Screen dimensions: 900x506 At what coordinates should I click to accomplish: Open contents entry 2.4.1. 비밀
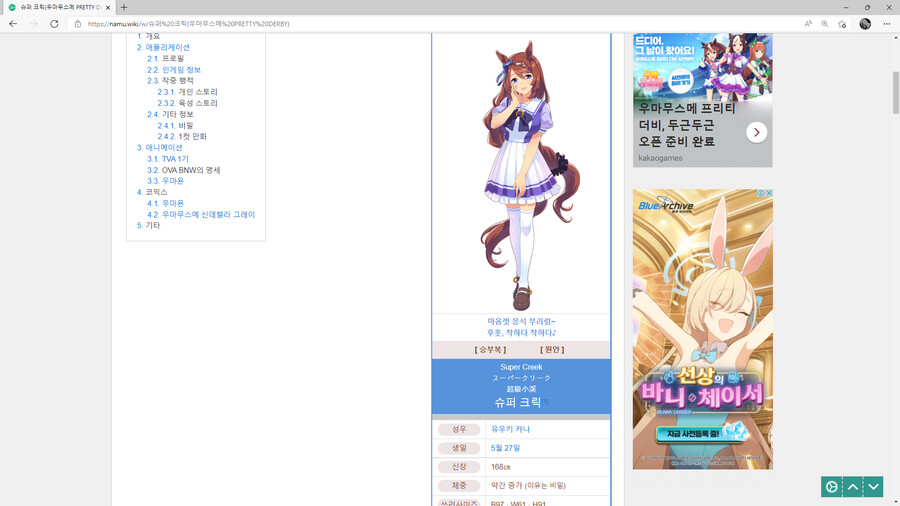pos(176,125)
